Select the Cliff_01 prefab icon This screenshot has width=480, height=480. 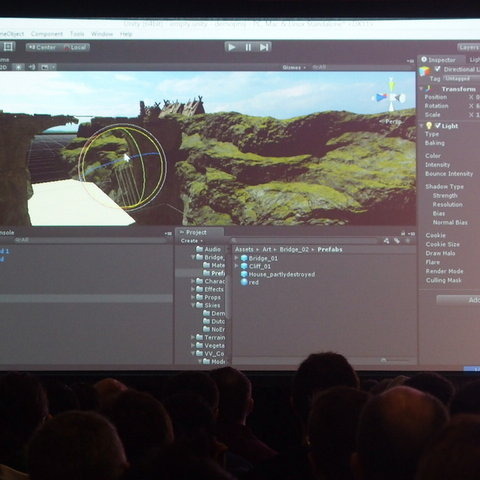pyautogui.click(x=244, y=266)
